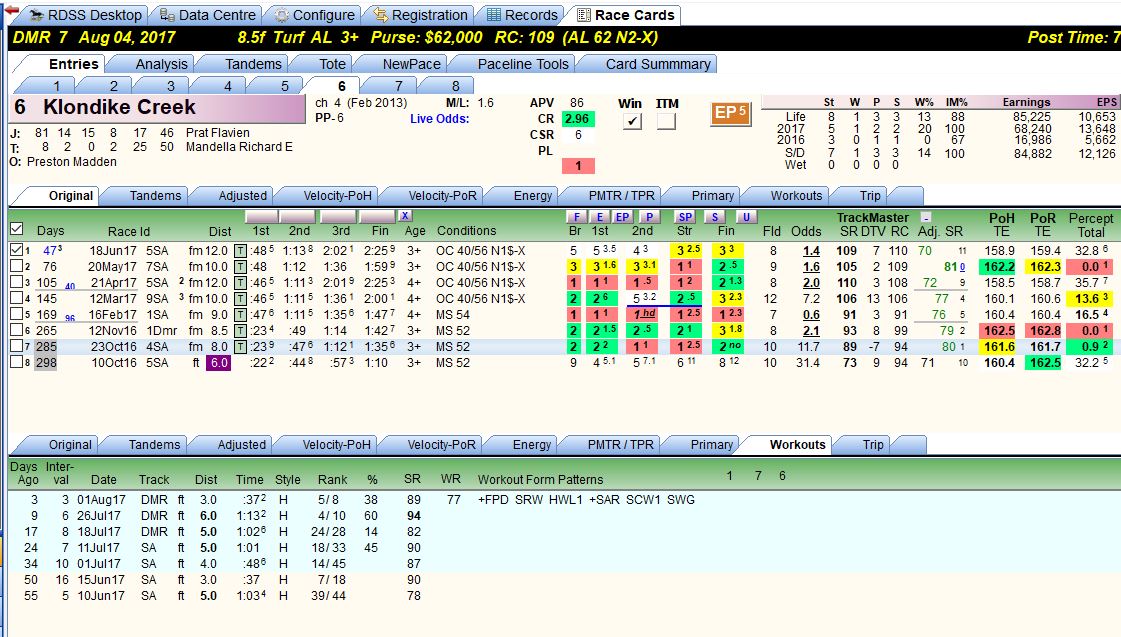Check paceline 5 checkbox for 16Feb17
The height and width of the screenshot is (637, 1121).
(x=17, y=315)
